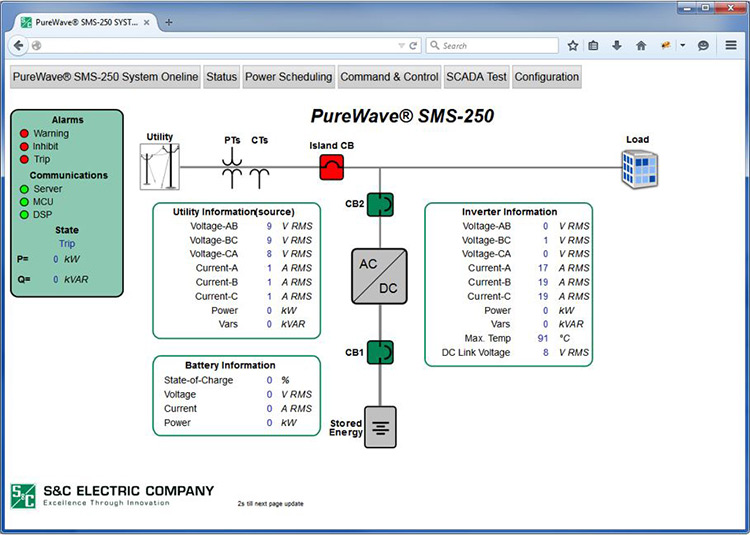This screenshot has width=750, height=535.
Task: Open a new browser tab with plus
Action: 168,22
